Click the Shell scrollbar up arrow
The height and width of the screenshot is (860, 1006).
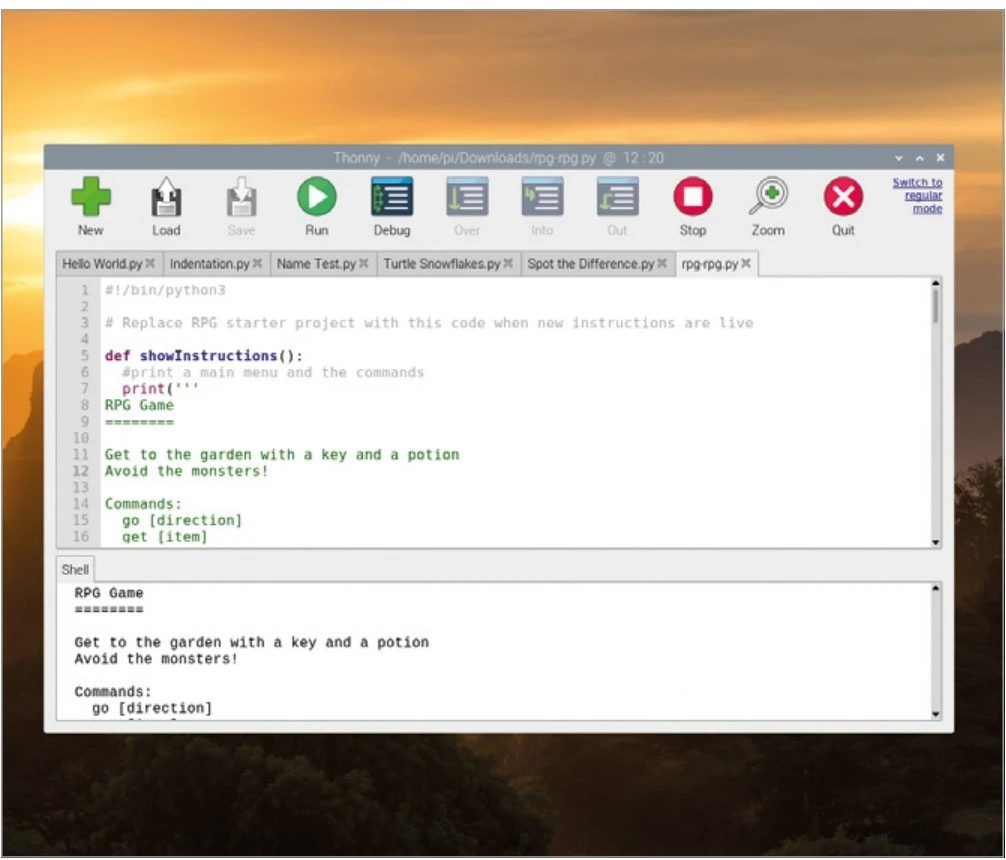tap(936, 588)
